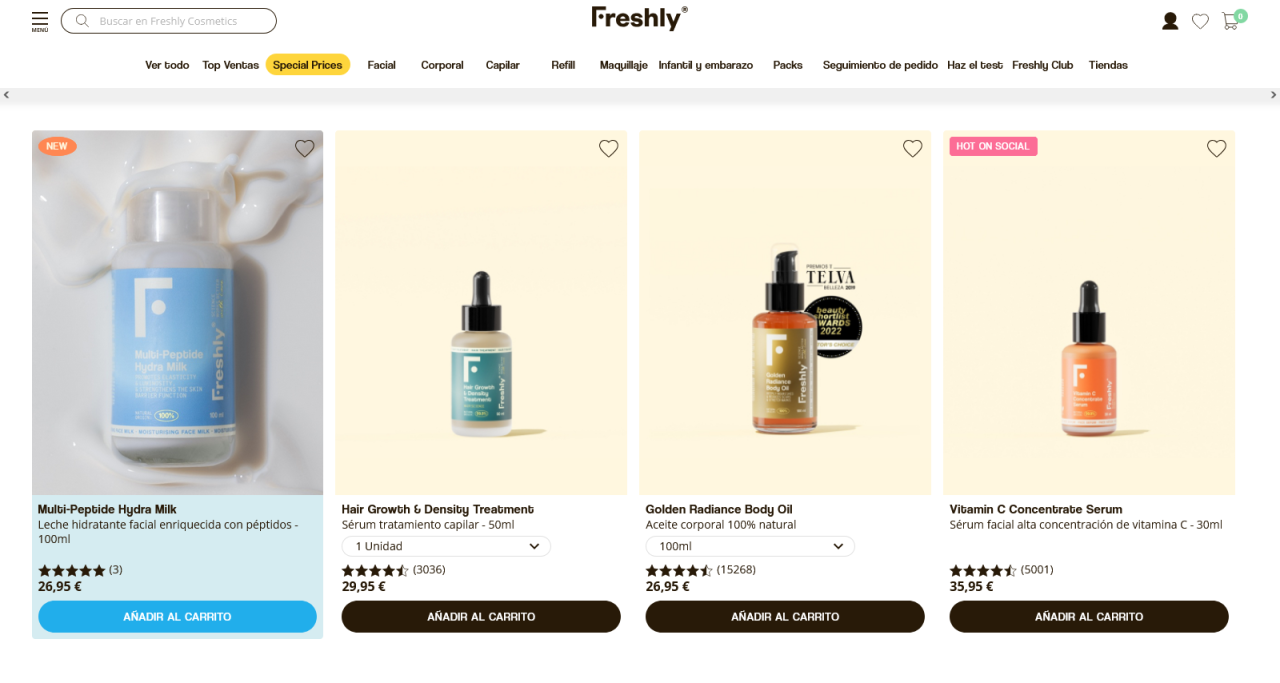
Task: Add Golden Radance Body Oil to cart
Action: (x=785, y=617)
